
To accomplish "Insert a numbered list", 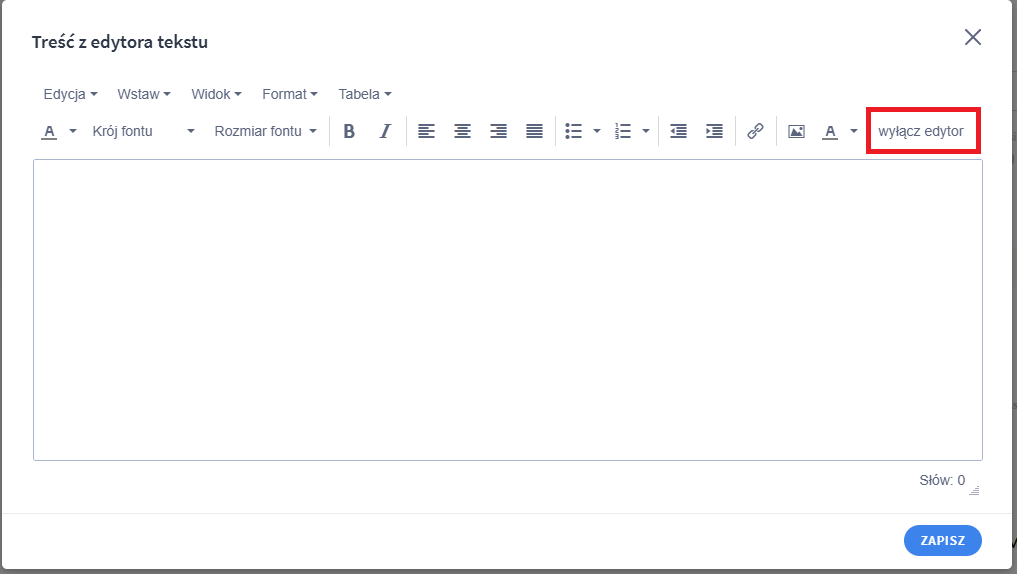I will [623, 131].
